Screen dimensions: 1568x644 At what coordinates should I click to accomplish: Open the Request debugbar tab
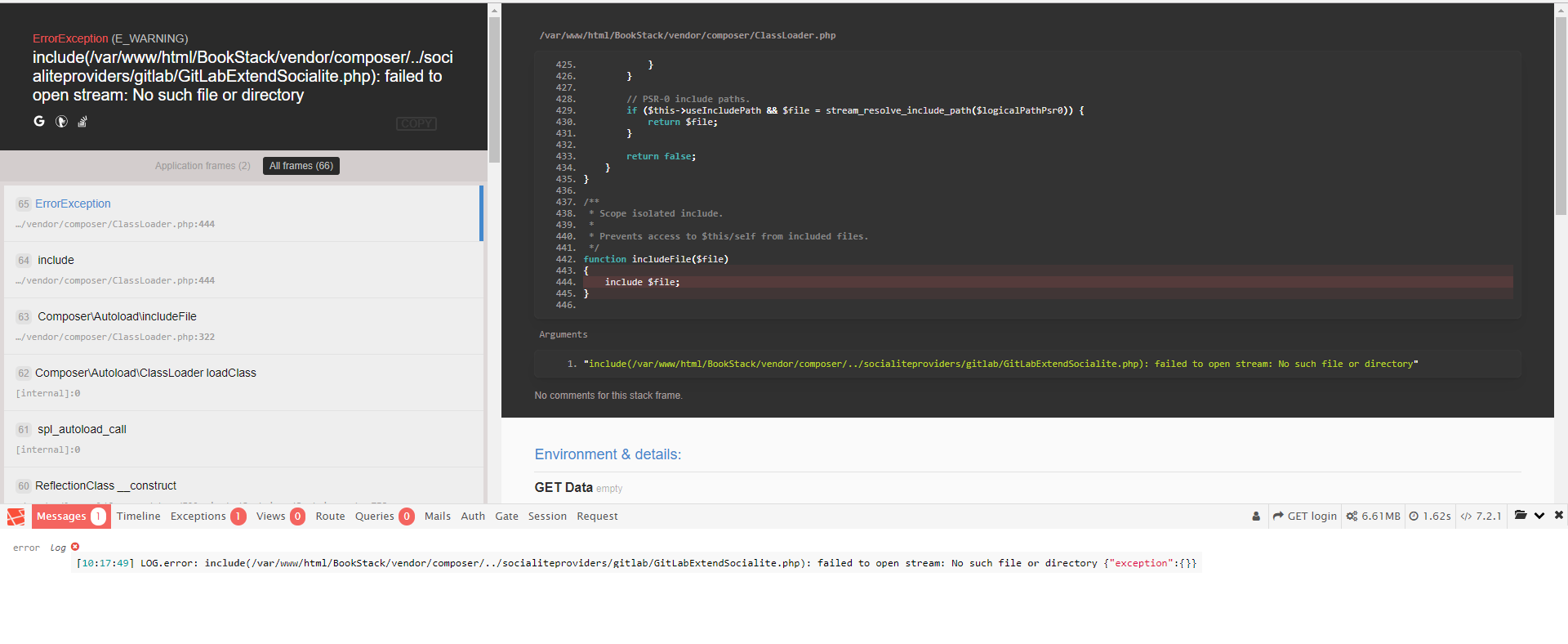597,517
